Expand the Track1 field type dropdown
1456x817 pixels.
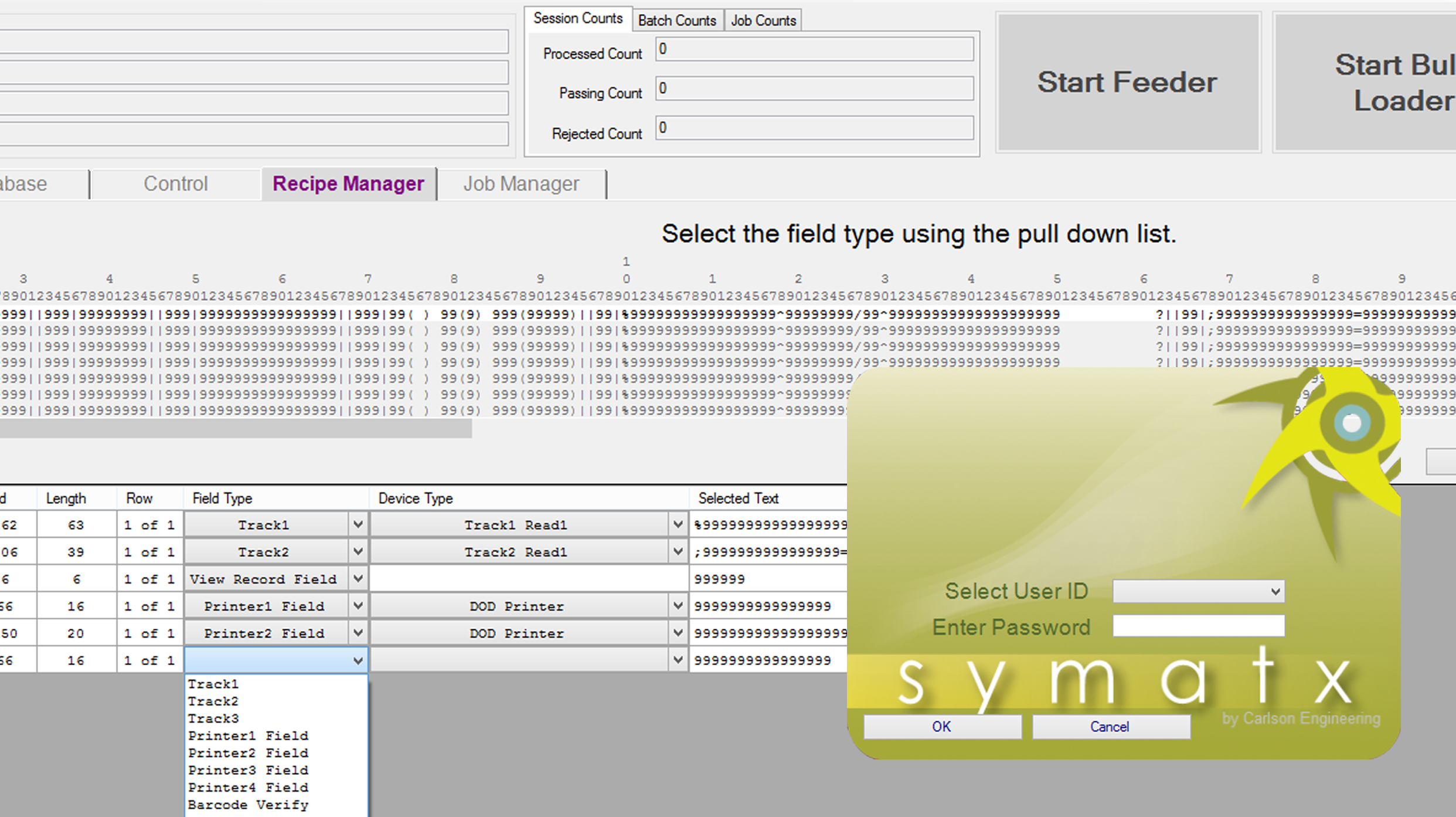coord(358,525)
